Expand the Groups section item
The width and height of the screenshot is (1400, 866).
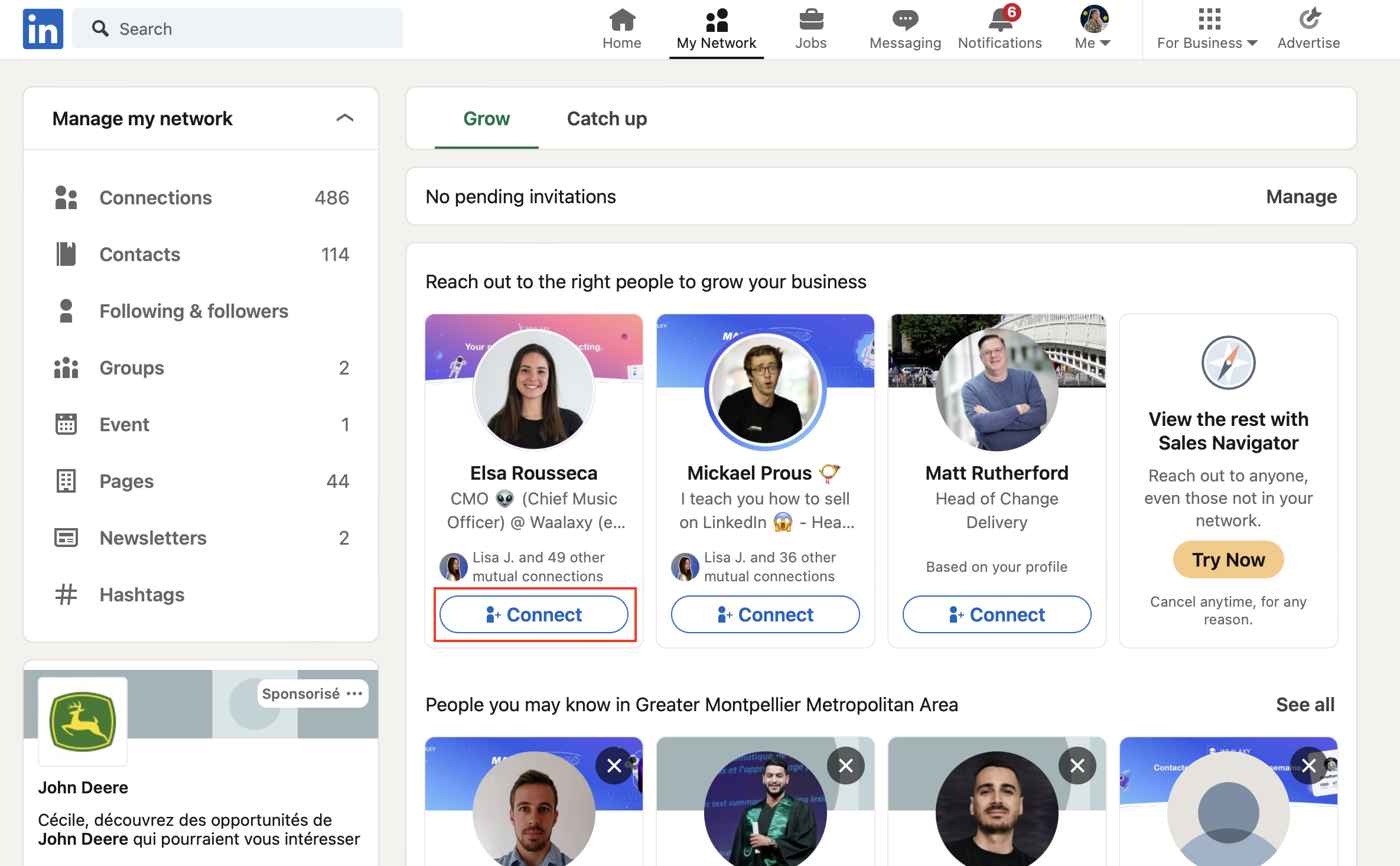click(131, 368)
